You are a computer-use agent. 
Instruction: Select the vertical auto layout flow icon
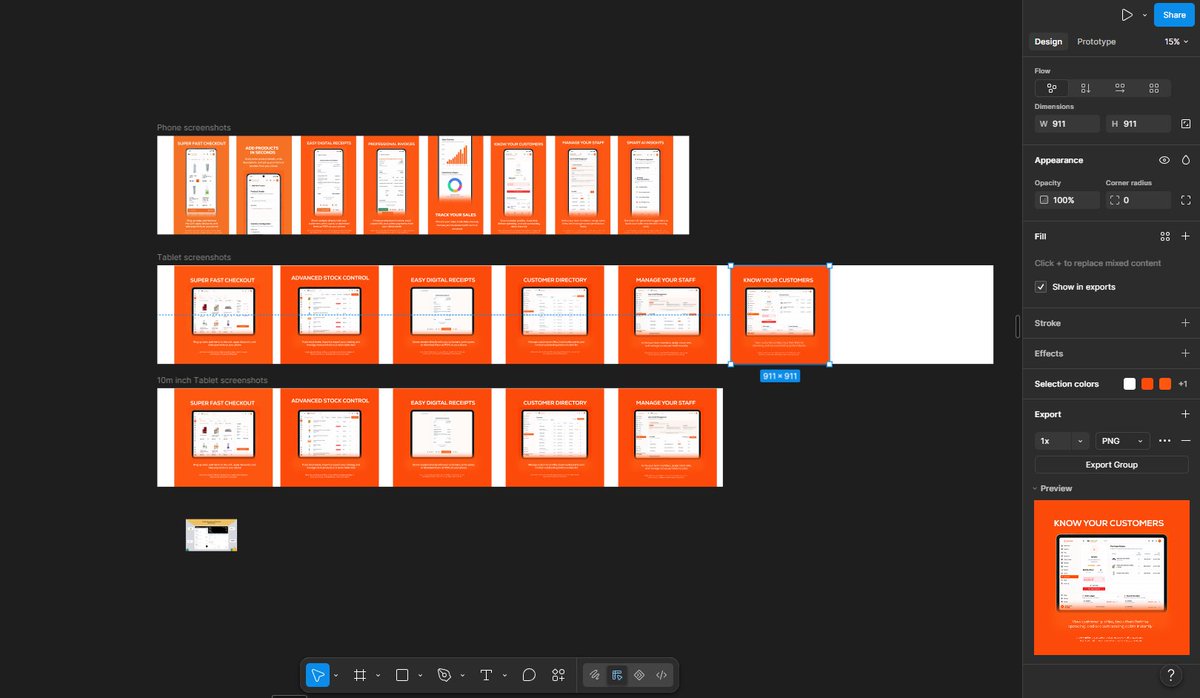pos(1086,88)
